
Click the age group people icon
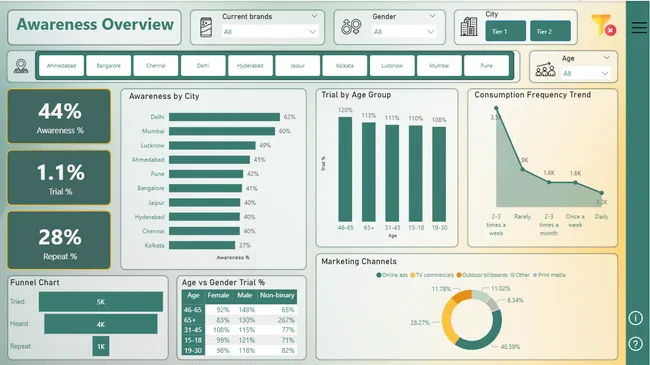tap(546, 70)
